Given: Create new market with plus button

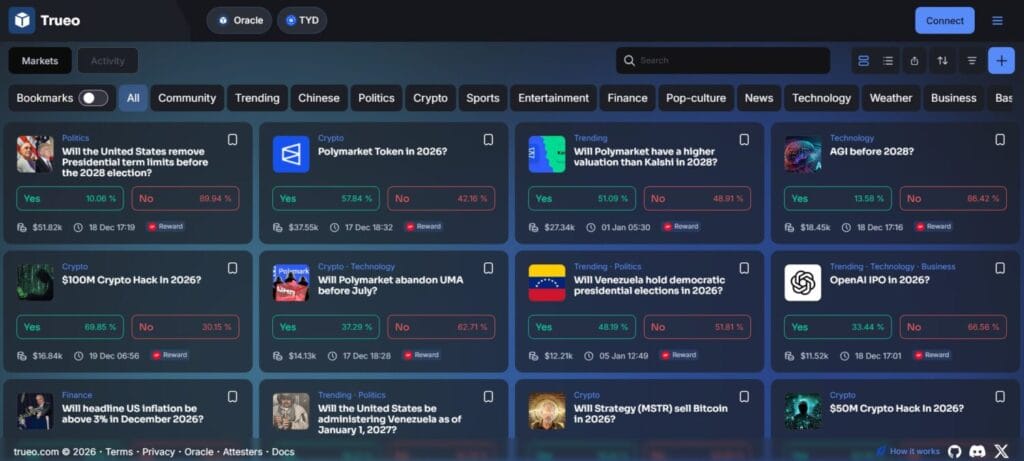Looking at the screenshot, I should [1001, 61].
